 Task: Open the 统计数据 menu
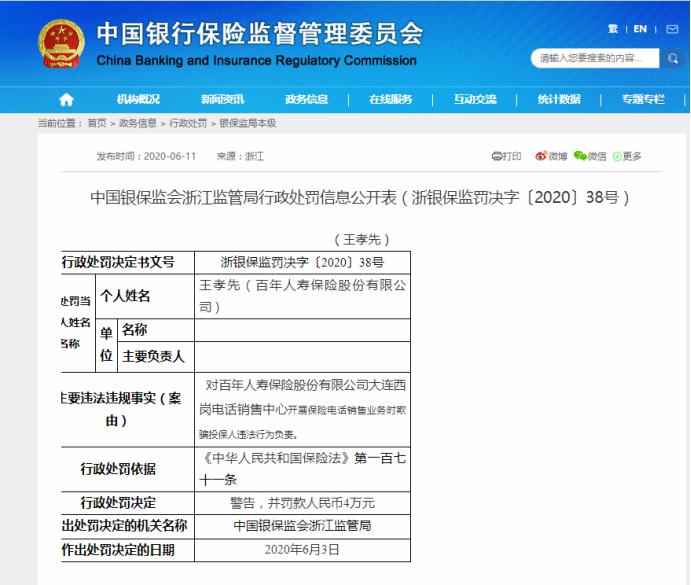click(559, 100)
